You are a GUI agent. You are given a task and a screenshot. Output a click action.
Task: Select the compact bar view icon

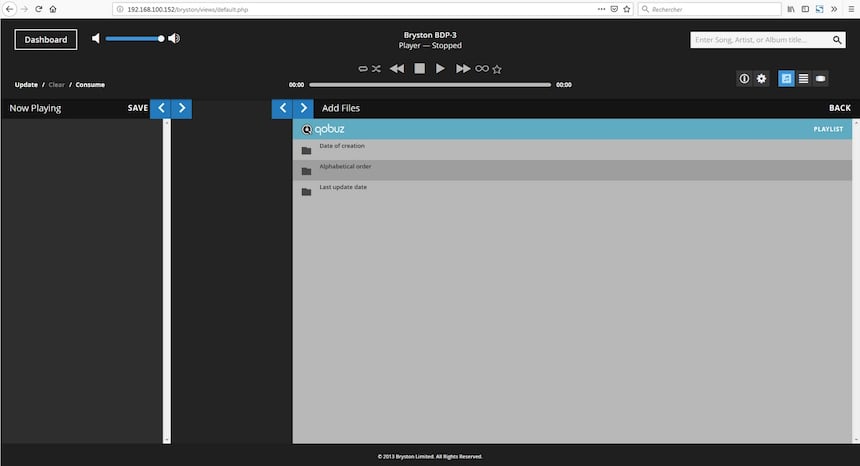point(821,79)
